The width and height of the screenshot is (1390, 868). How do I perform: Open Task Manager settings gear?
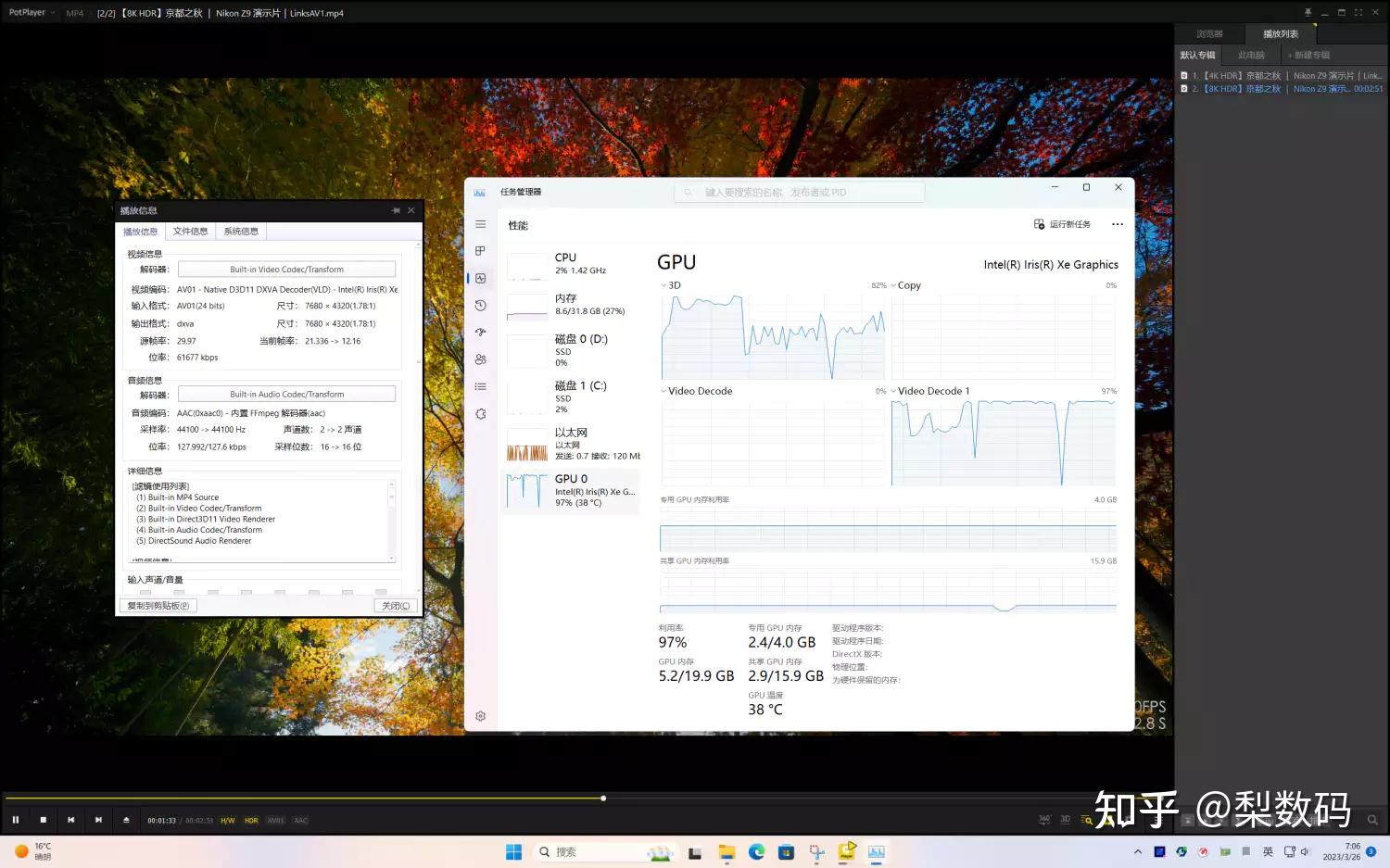[480, 715]
